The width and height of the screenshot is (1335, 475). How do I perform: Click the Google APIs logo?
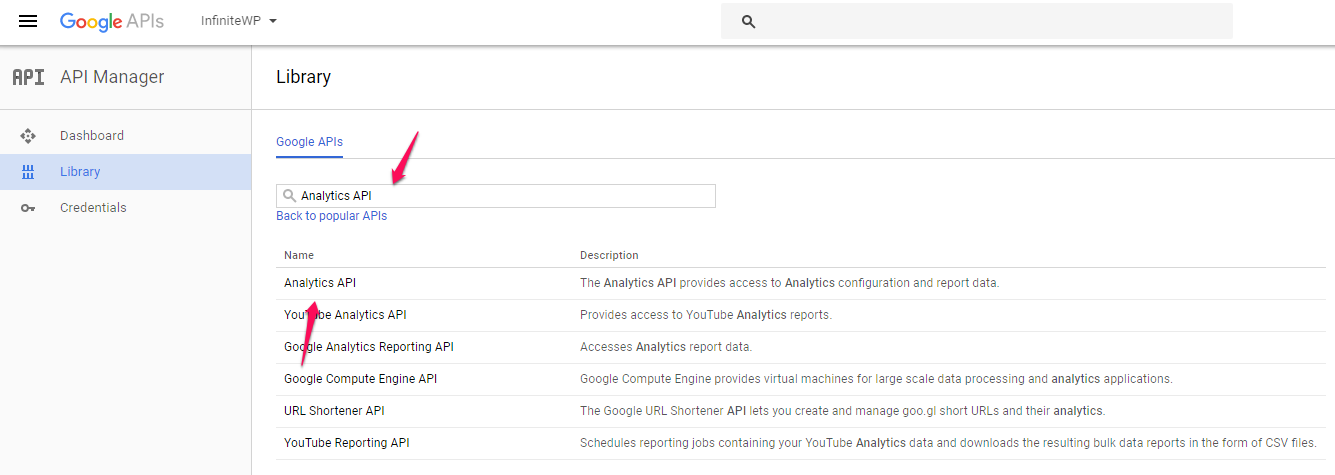pos(112,21)
